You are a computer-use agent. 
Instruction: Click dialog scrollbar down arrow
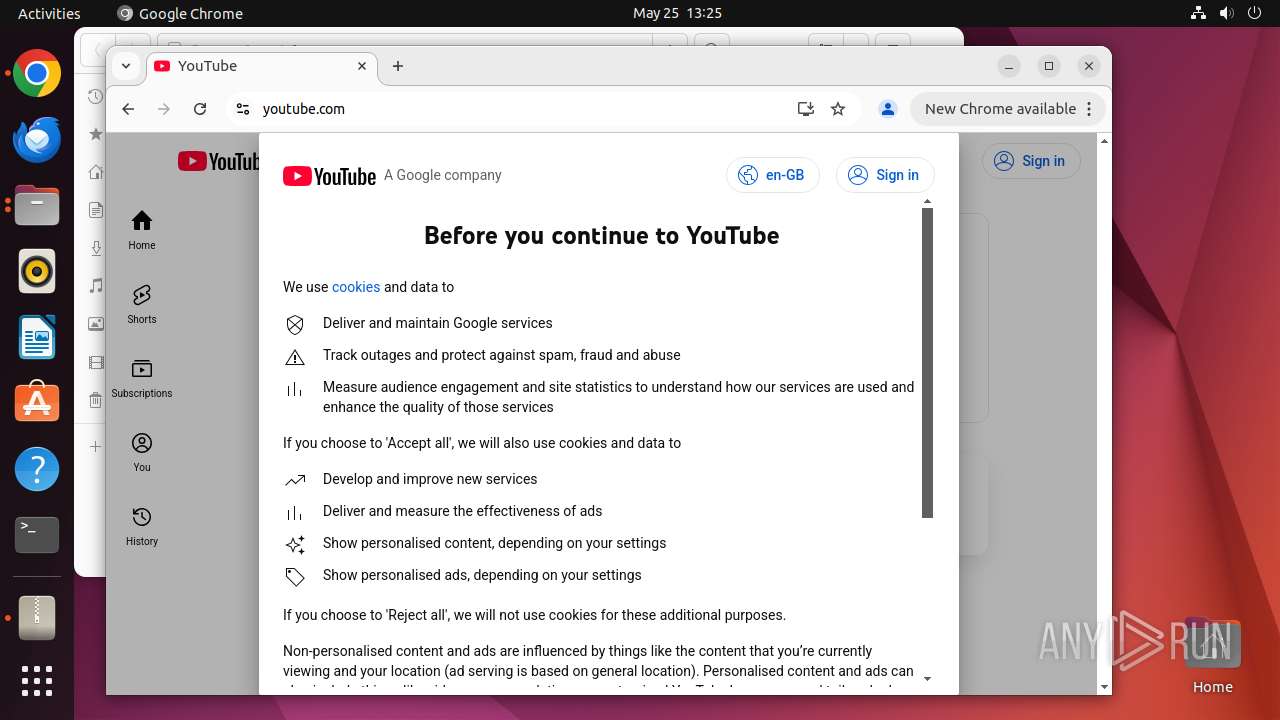(x=927, y=679)
